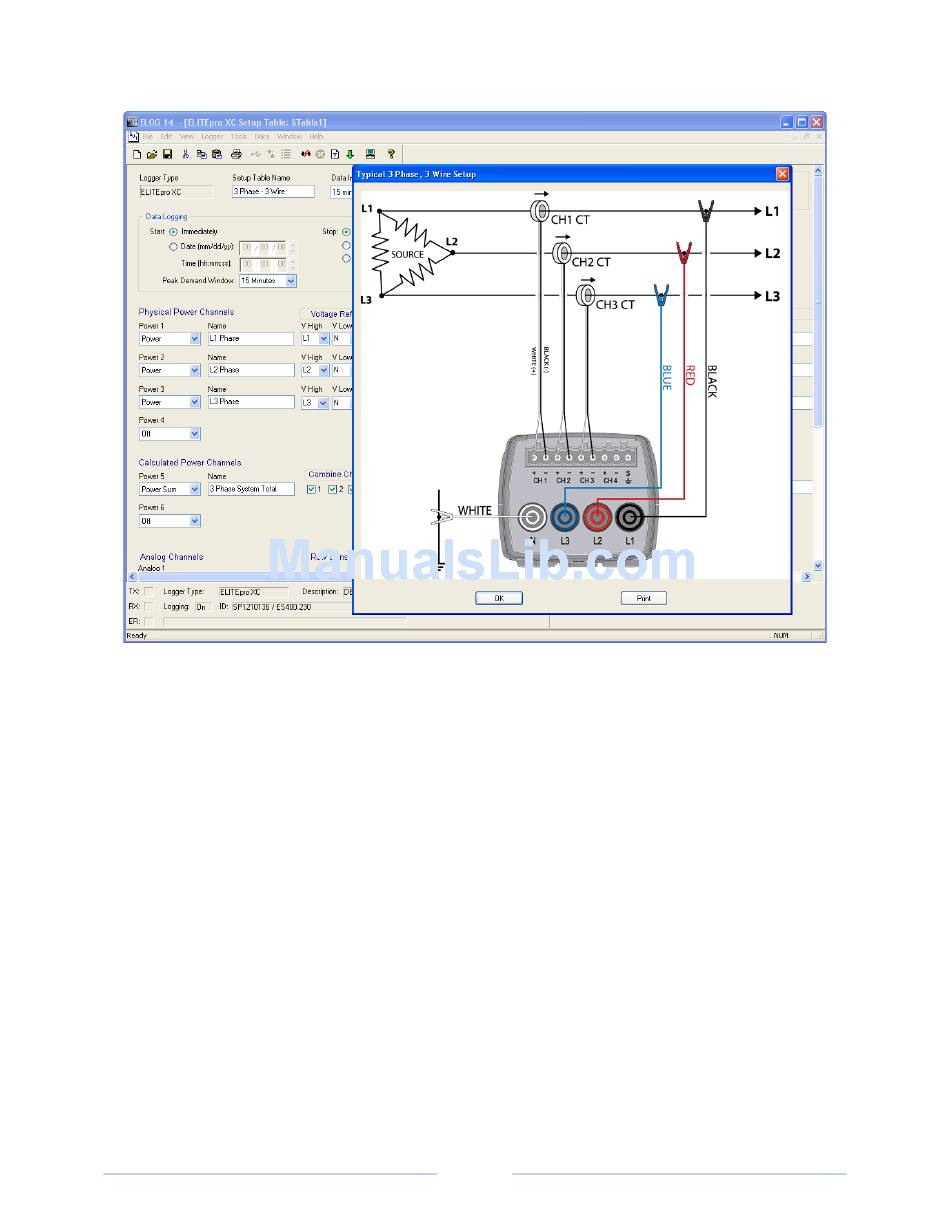Click the Setup Table Name text field
950x1229 pixels.
[273, 192]
